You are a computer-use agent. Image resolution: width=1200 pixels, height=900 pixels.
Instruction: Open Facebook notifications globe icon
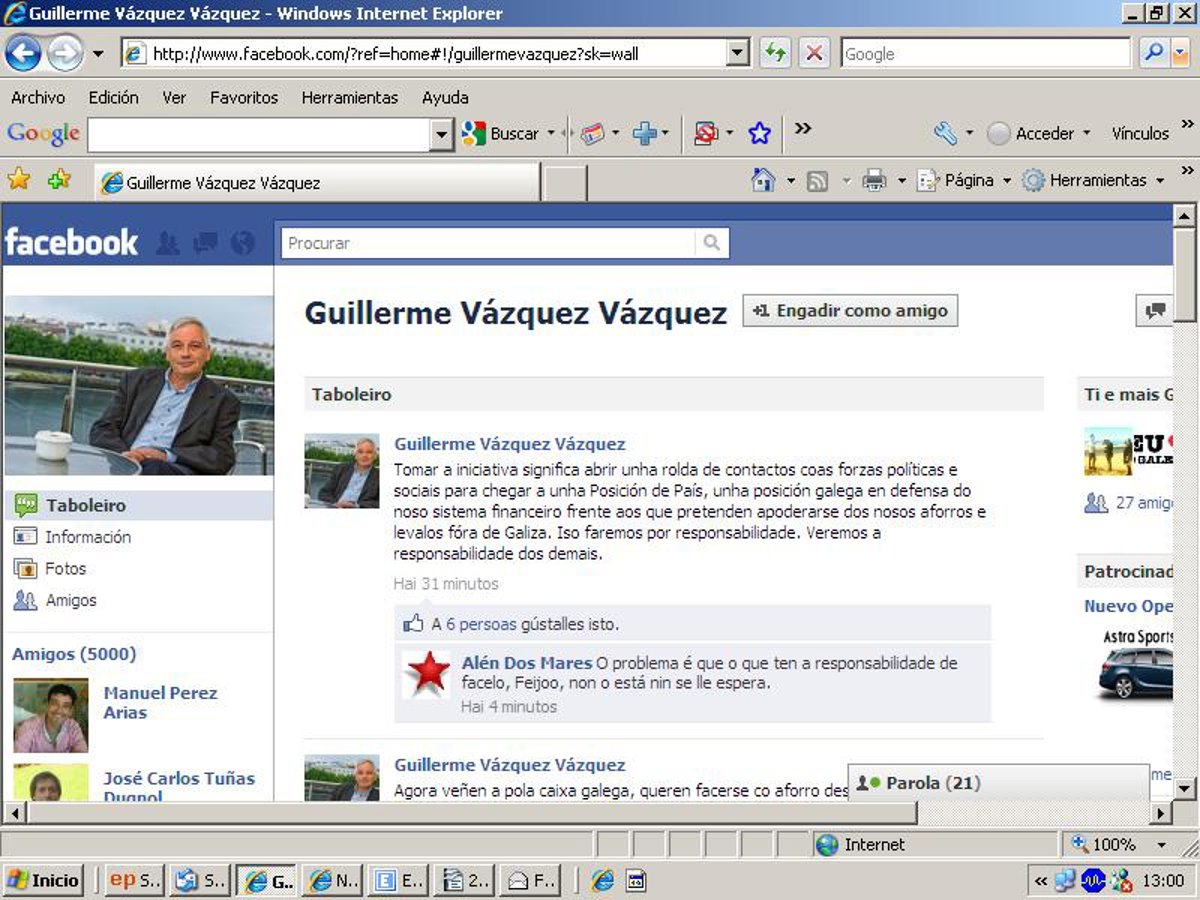click(243, 243)
